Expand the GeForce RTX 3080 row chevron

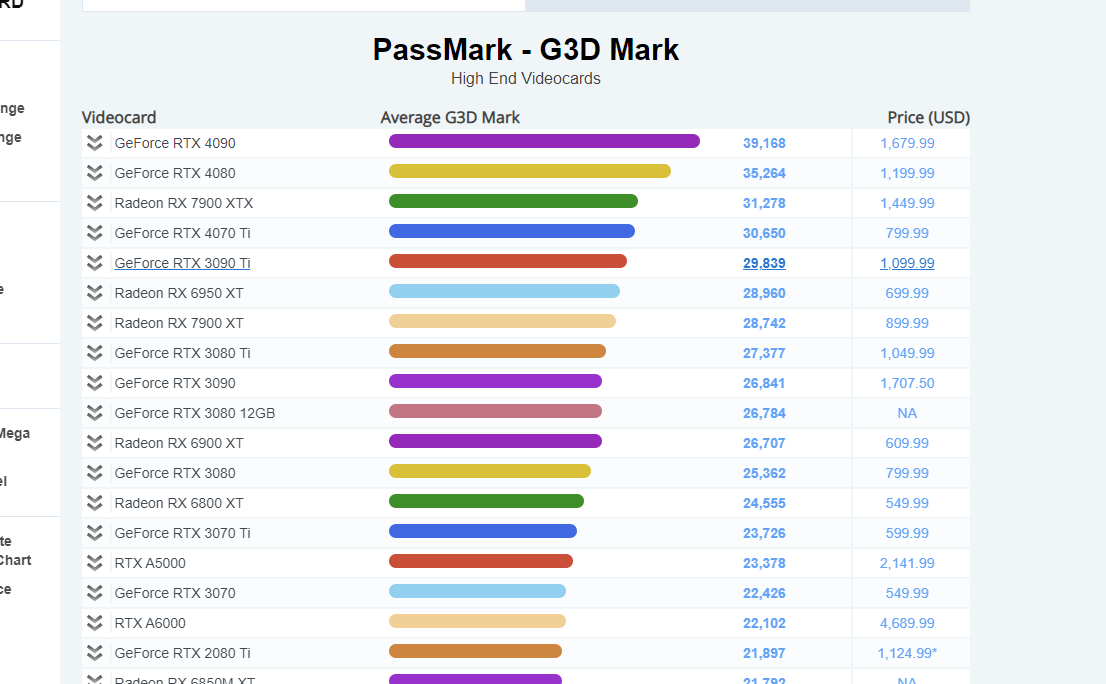coord(95,472)
